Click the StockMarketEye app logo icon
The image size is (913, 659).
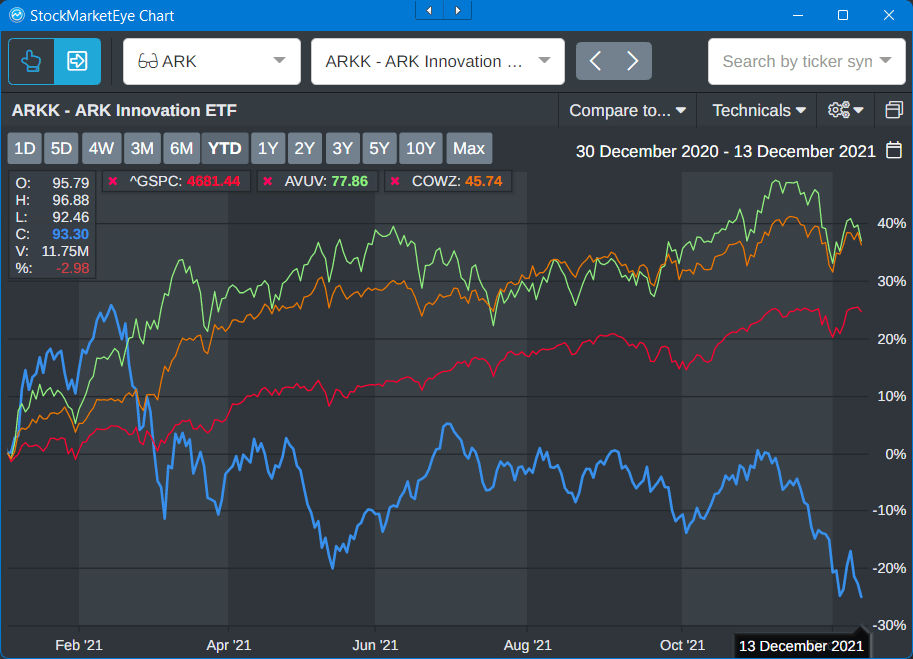click(16, 14)
